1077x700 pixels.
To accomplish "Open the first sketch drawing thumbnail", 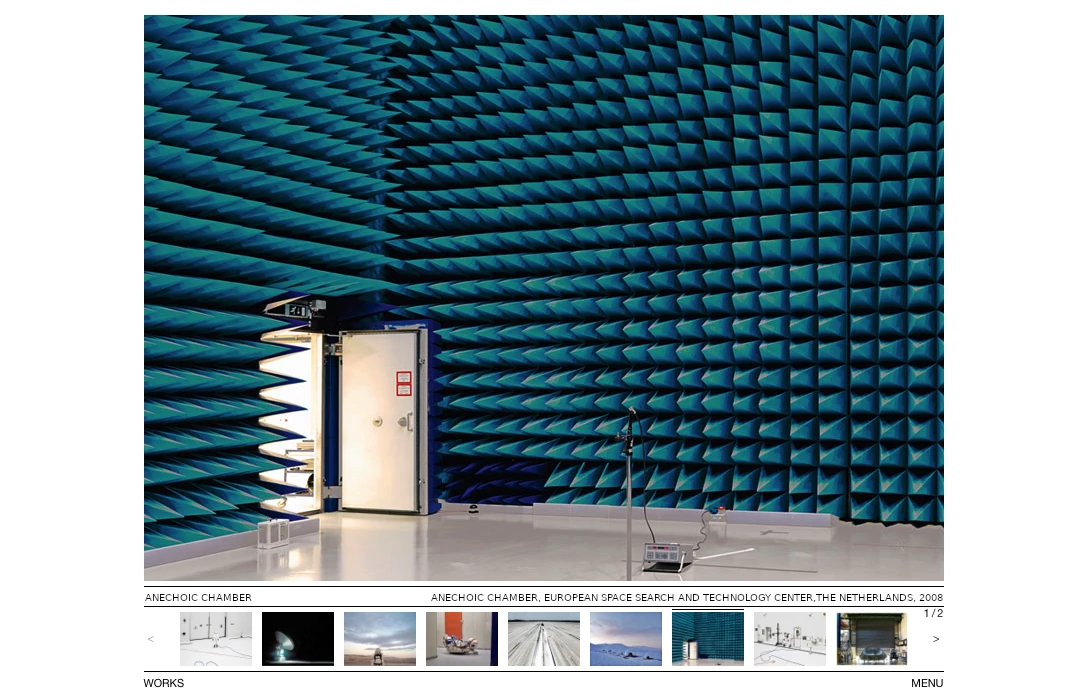I will (x=215, y=638).
